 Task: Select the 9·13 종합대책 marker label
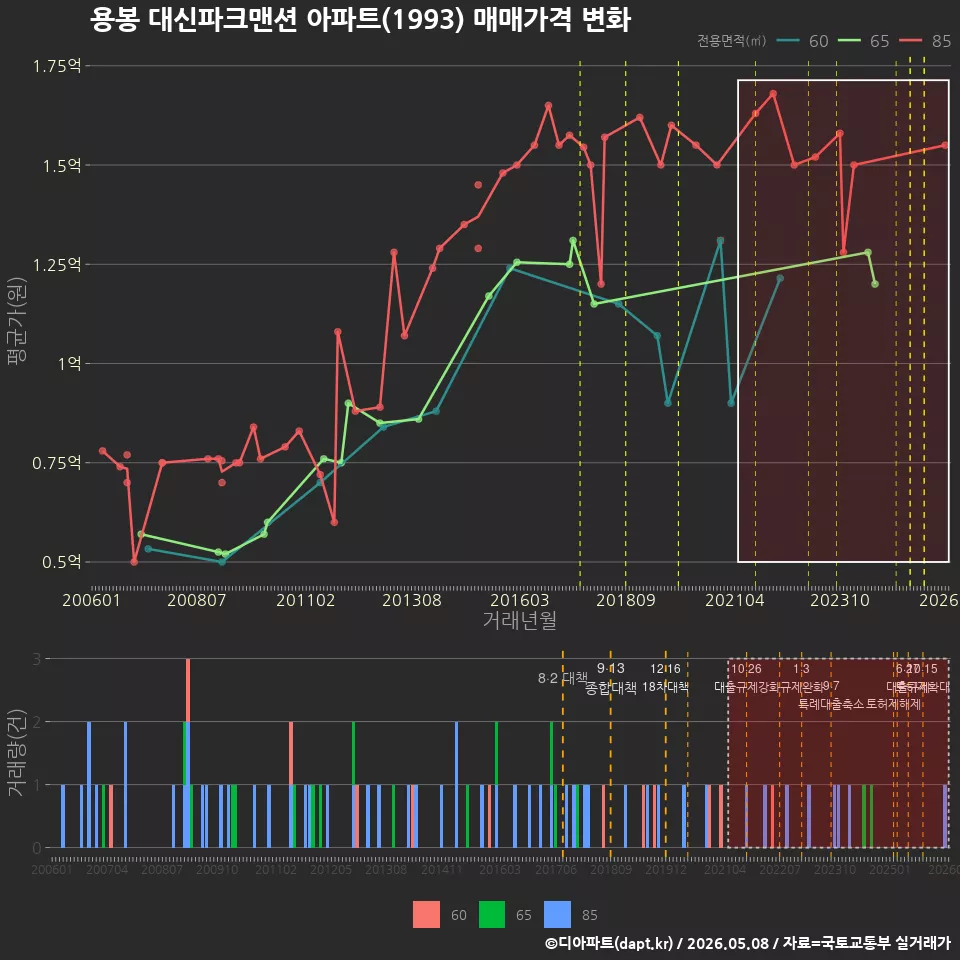[610, 678]
